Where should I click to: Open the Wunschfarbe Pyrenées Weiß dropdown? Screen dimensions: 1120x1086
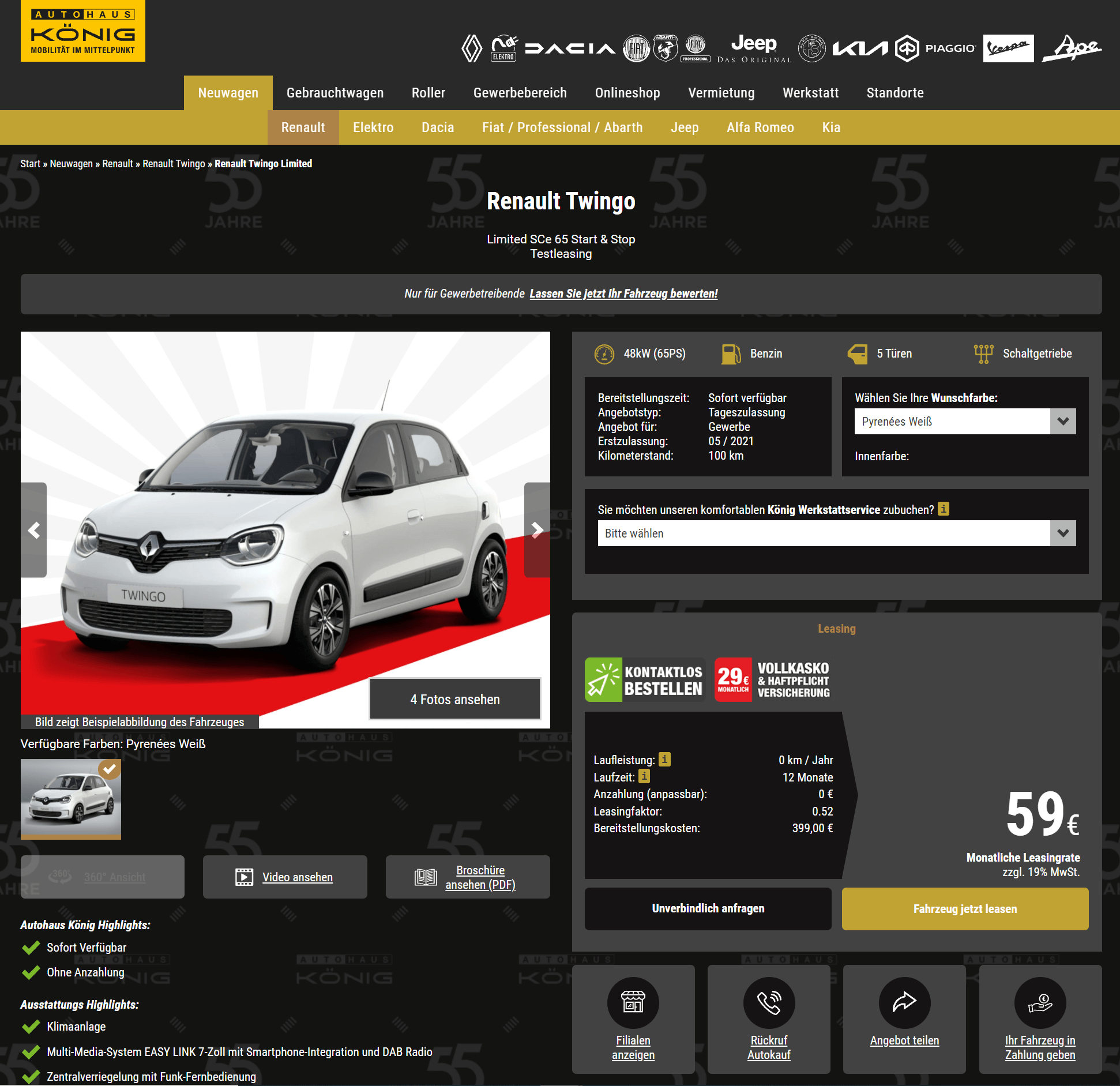pos(965,422)
